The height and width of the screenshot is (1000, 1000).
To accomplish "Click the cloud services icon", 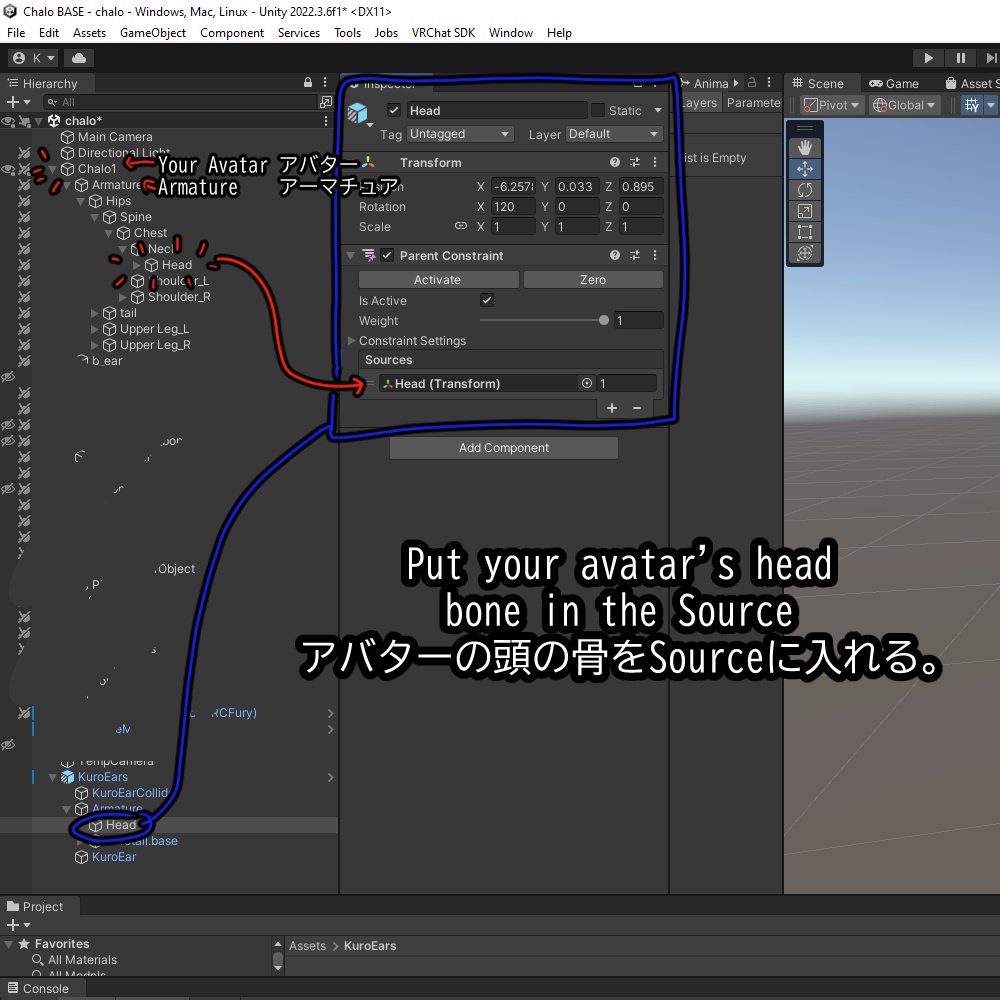I will click(79, 58).
